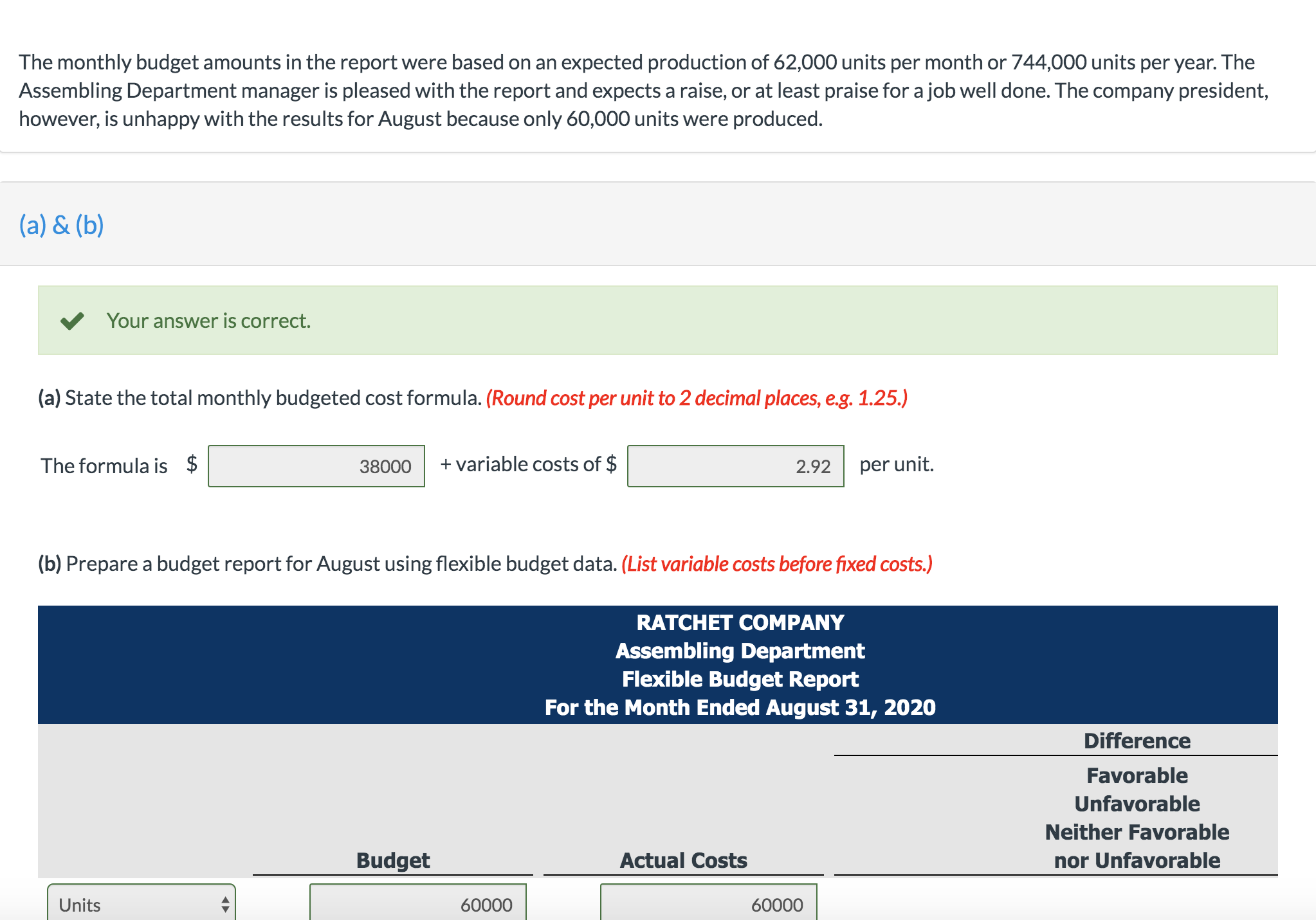Select the Actual Costs column header
This screenshot has height=920, width=1316.
tap(683, 860)
